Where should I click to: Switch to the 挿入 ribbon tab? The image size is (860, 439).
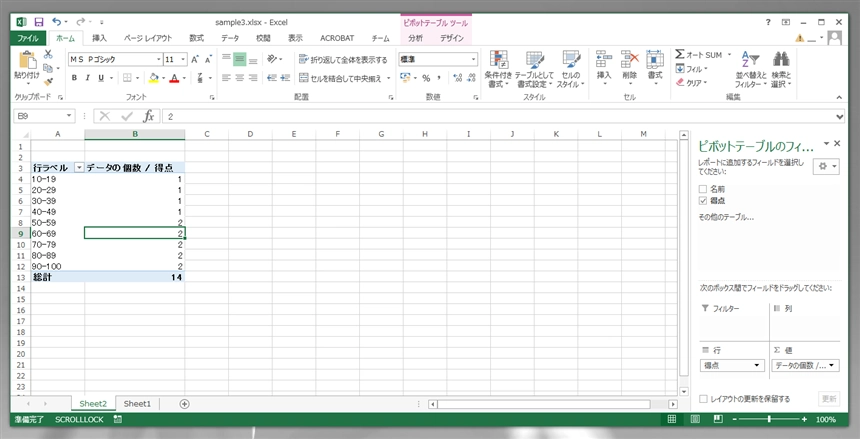click(99, 38)
